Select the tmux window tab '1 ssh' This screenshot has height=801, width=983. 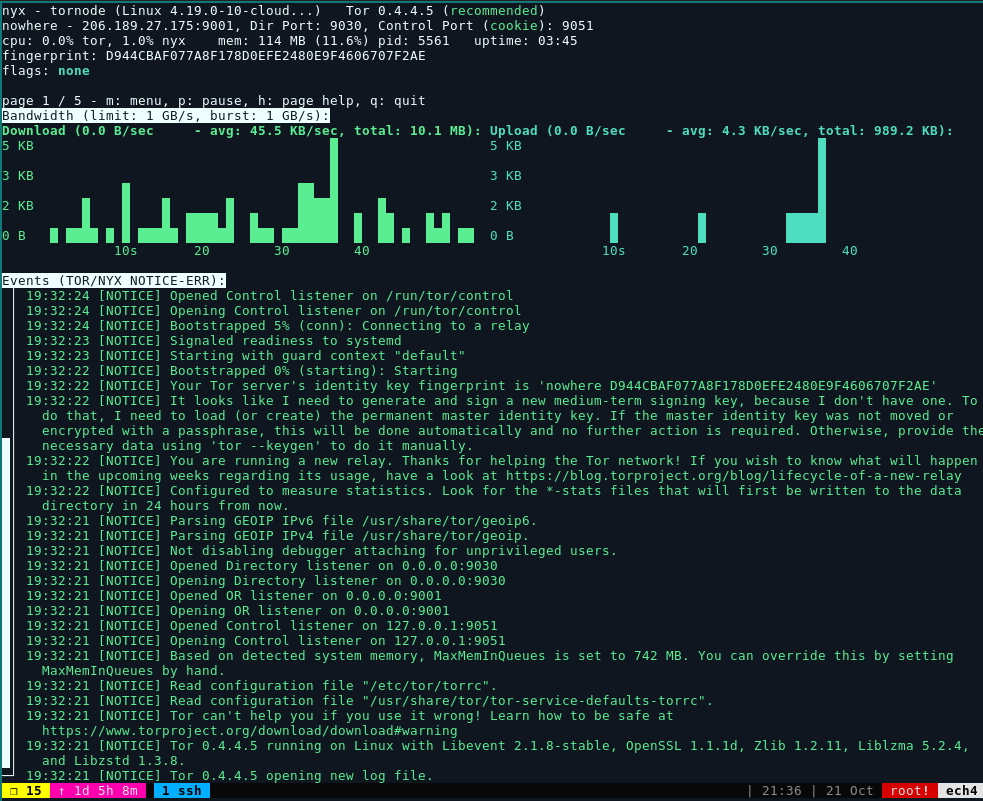pos(182,791)
